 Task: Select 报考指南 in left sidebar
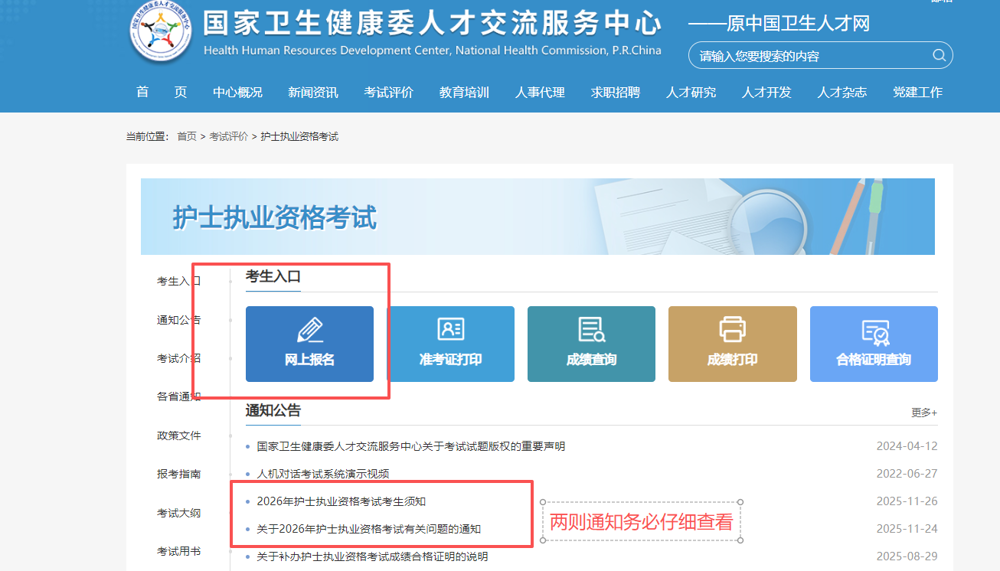click(x=178, y=474)
